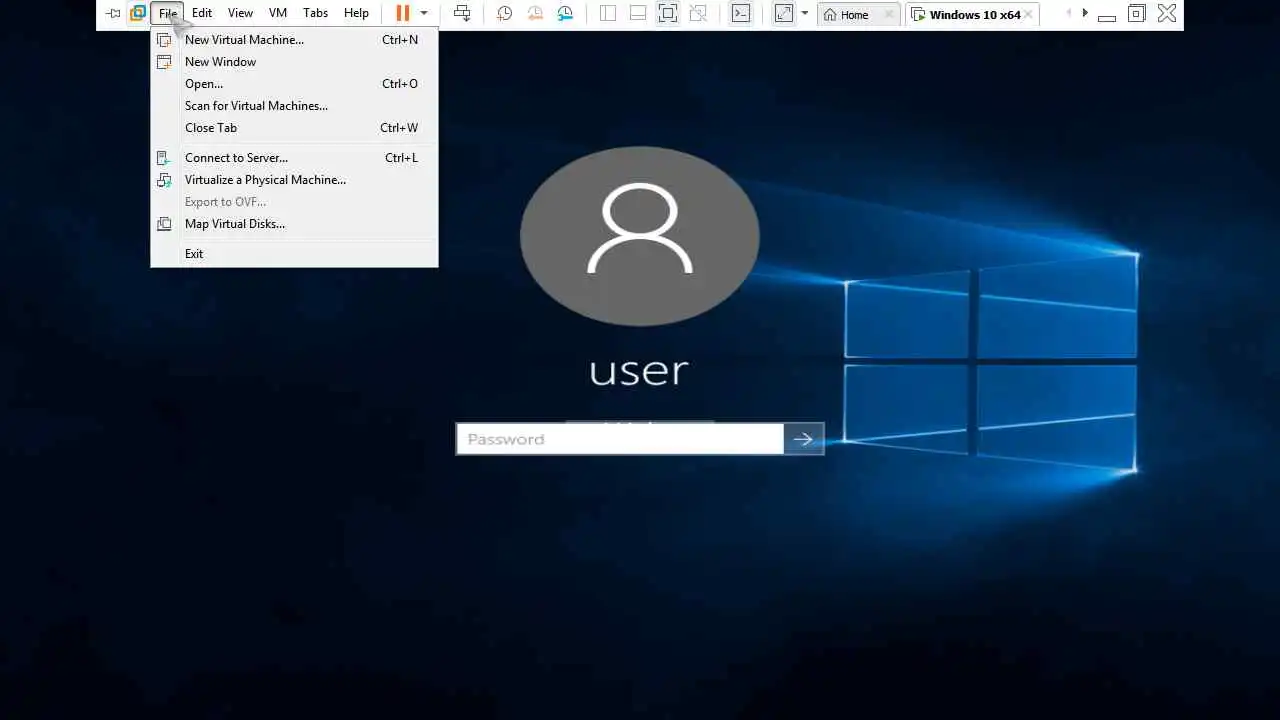Open the Edit menu
This screenshot has height=720, width=1280.
[202, 13]
